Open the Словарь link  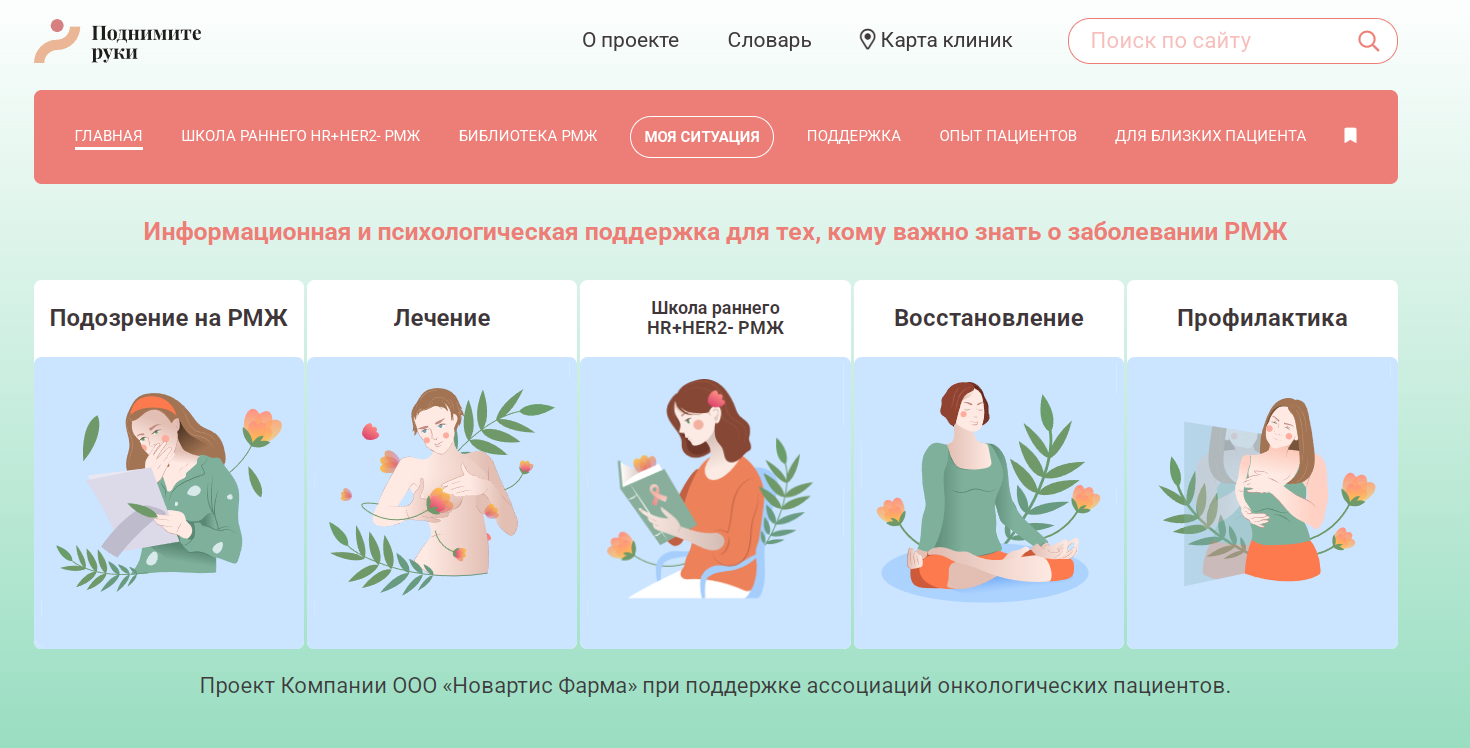tap(769, 41)
